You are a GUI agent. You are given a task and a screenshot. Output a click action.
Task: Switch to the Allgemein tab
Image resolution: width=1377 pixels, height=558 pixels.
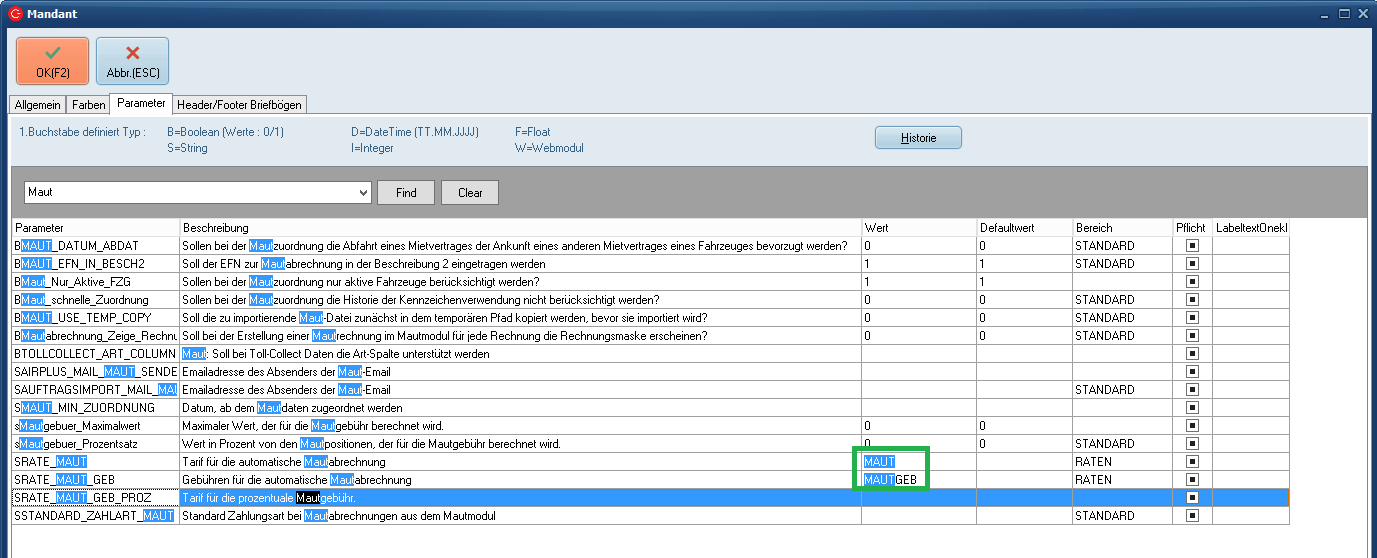pyautogui.click(x=38, y=105)
